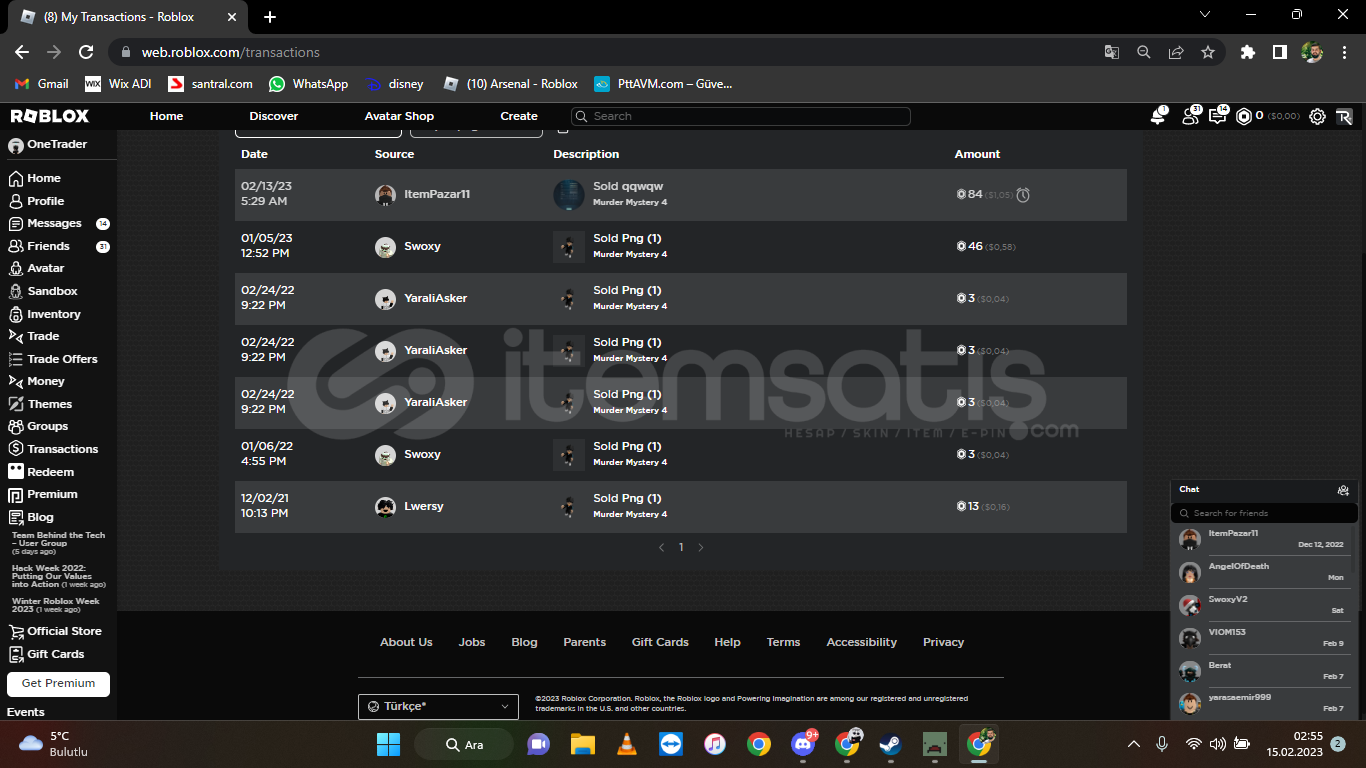The image size is (1366, 768).
Task: Open About Us footer link
Action: click(406, 642)
